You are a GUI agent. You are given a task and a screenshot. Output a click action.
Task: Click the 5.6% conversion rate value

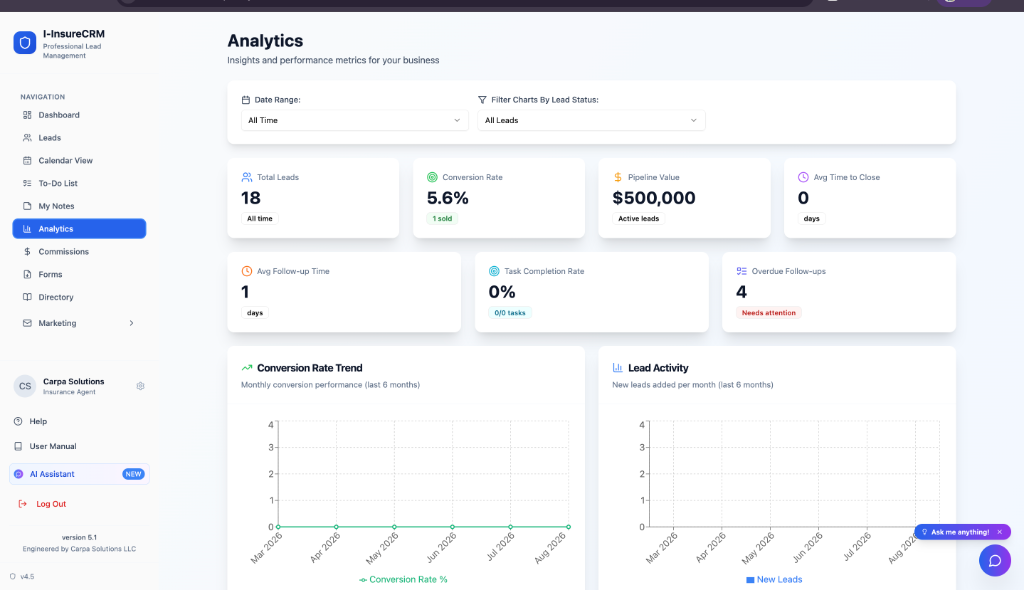447,198
